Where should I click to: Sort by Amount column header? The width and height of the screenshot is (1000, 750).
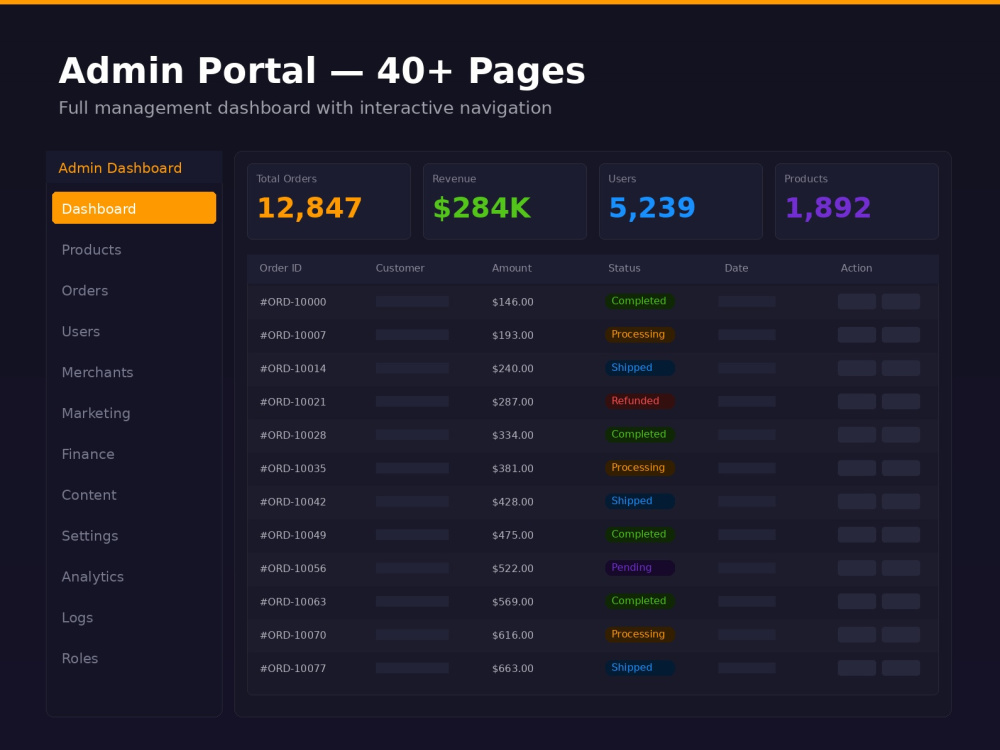[x=511, y=268]
